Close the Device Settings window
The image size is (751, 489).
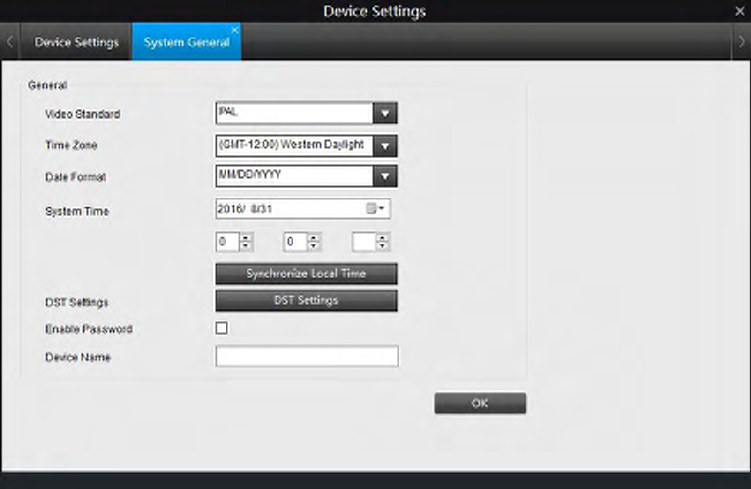click(x=740, y=11)
